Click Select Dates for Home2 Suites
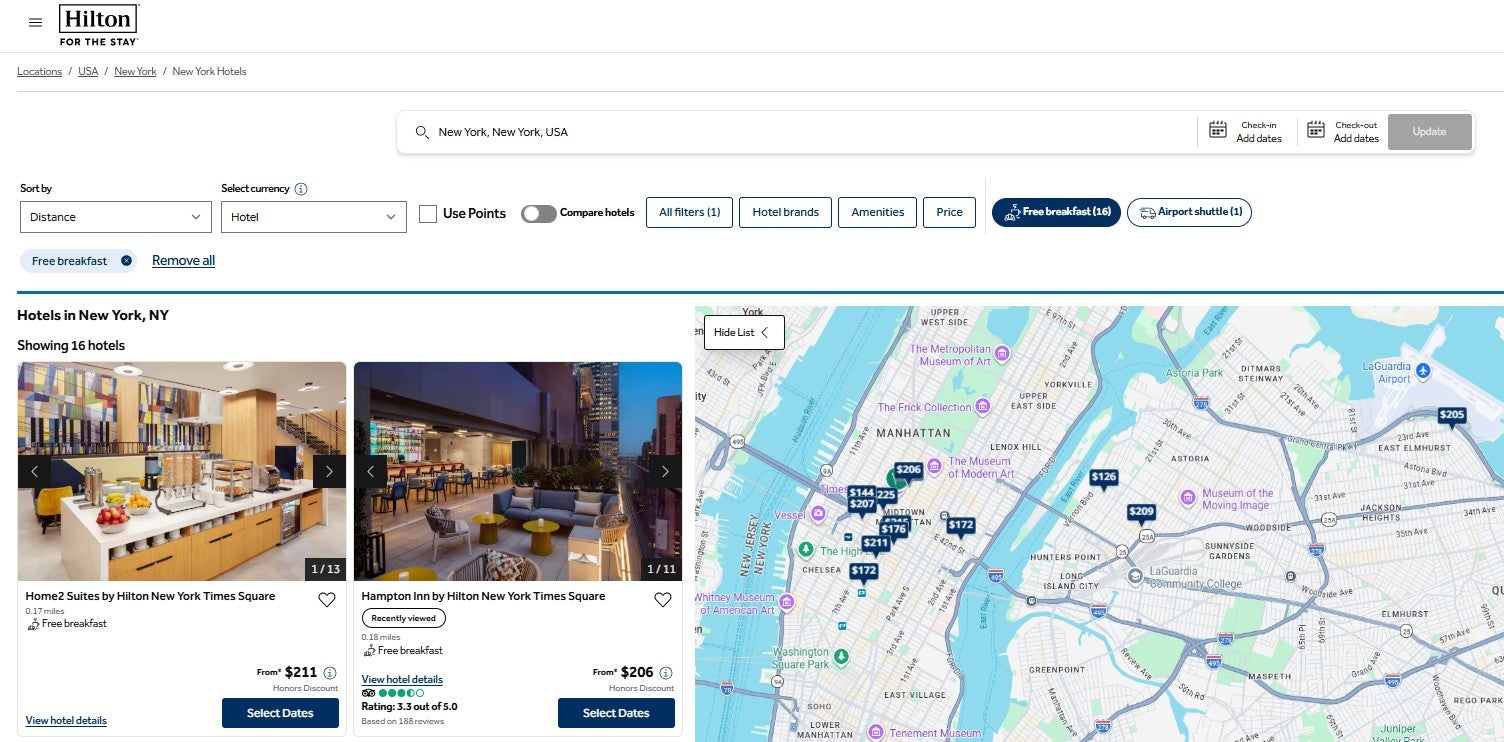1504x742 pixels. pyautogui.click(x=280, y=713)
